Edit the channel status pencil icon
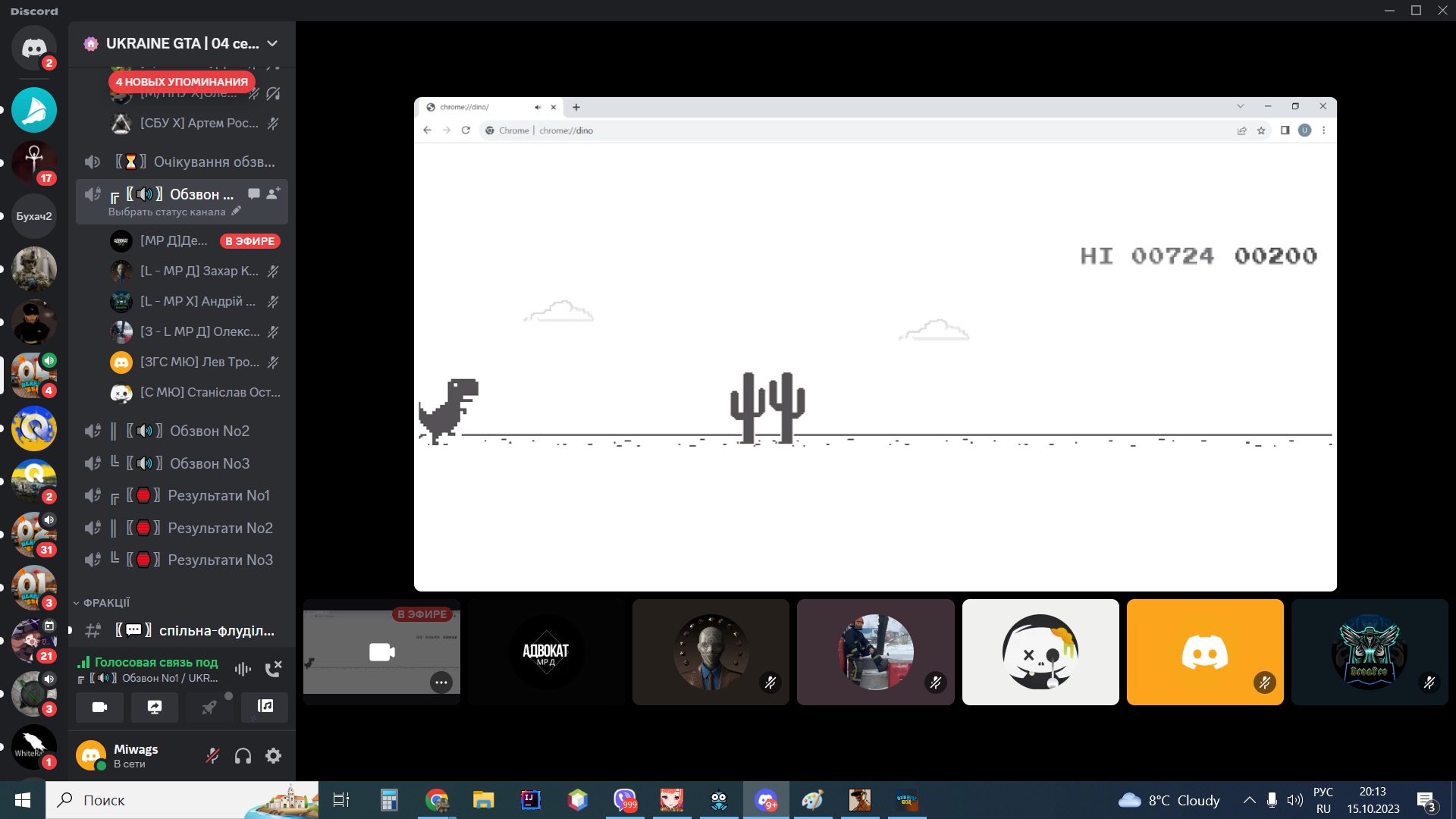Viewport: 1456px width, 819px height. [236, 212]
